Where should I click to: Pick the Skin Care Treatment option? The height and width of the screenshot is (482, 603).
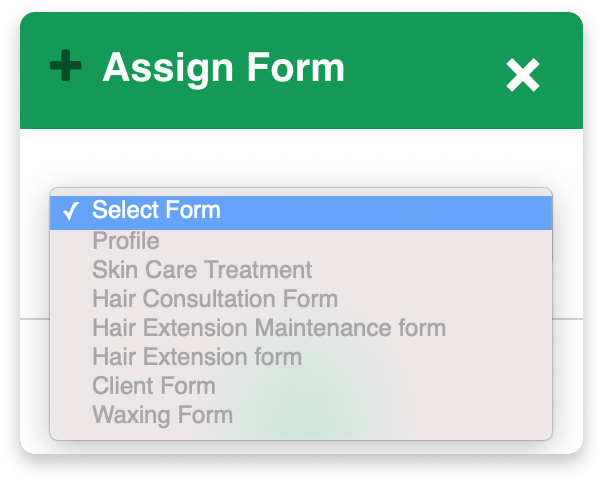(202, 270)
